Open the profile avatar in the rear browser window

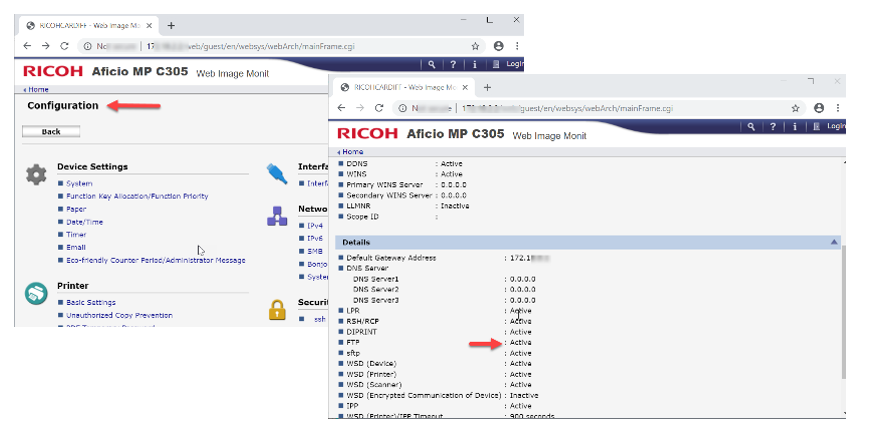coord(498,46)
